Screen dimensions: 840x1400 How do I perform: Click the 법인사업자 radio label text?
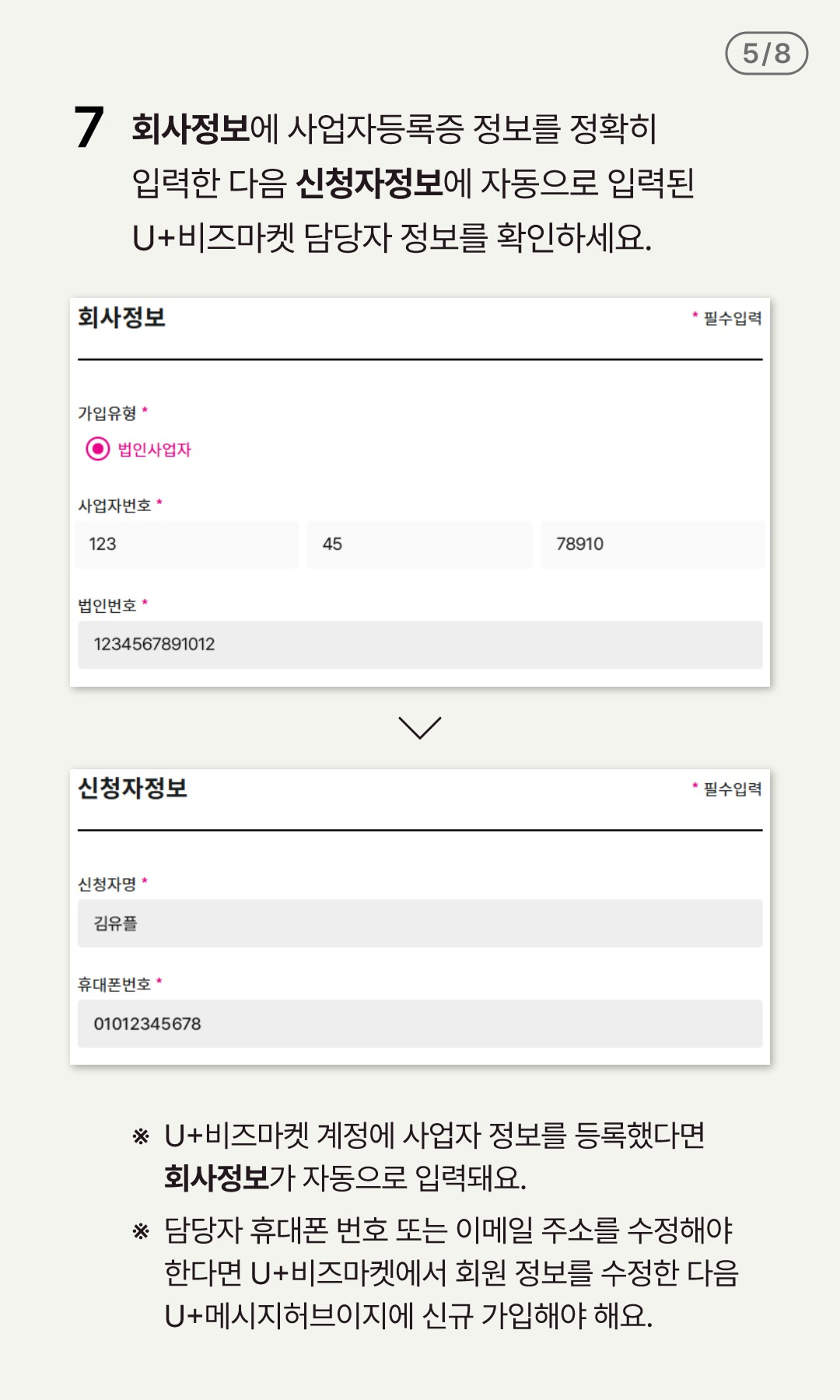(154, 450)
